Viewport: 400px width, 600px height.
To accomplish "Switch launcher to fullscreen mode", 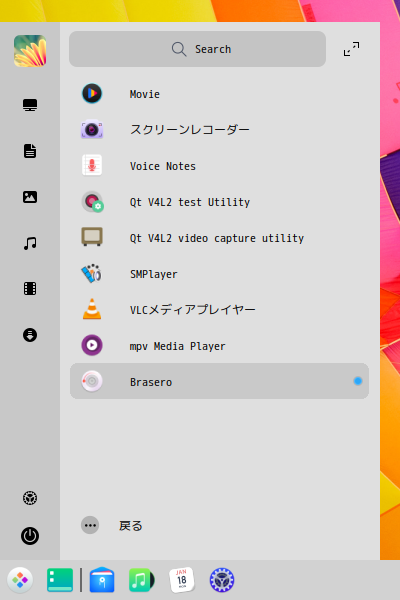I will point(351,49).
